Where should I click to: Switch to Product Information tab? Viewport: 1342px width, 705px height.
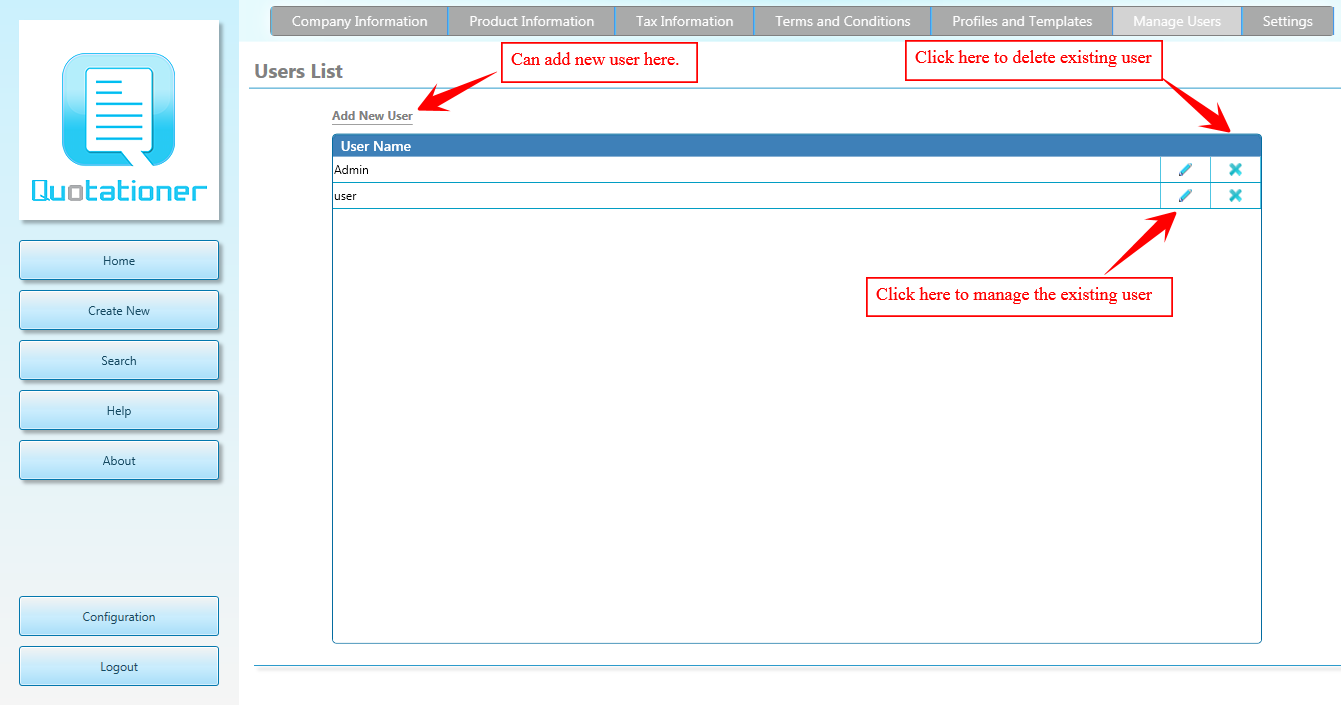point(531,21)
